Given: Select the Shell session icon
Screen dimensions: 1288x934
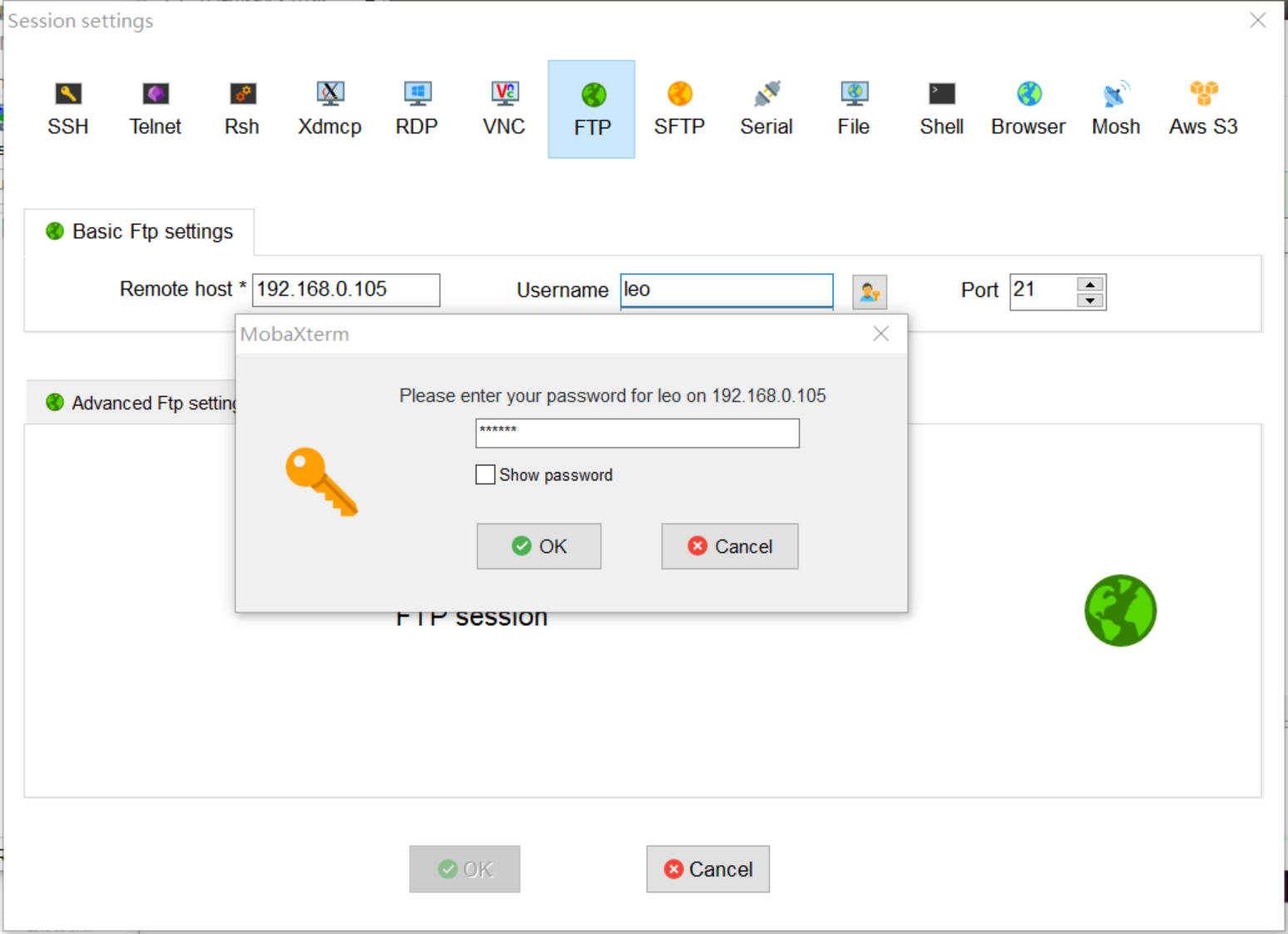Looking at the screenshot, I should (x=941, y=109).
